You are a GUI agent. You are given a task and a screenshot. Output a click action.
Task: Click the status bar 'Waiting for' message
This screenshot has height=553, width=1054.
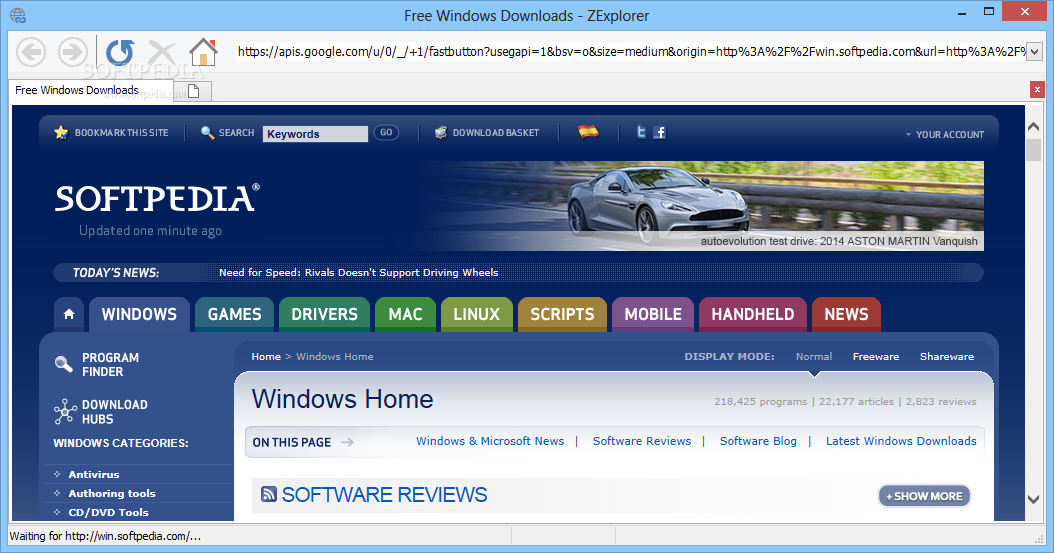point(105,536)
